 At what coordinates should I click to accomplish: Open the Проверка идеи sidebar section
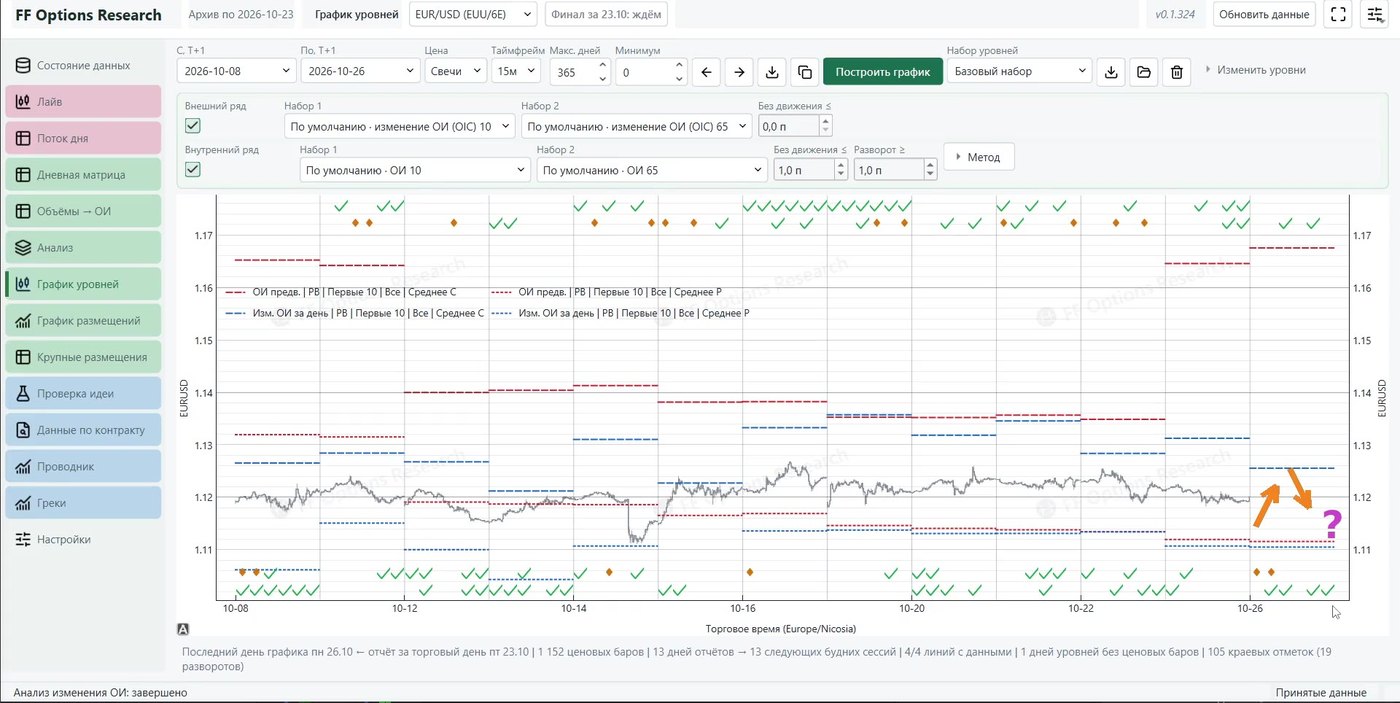tap(83, 393)
